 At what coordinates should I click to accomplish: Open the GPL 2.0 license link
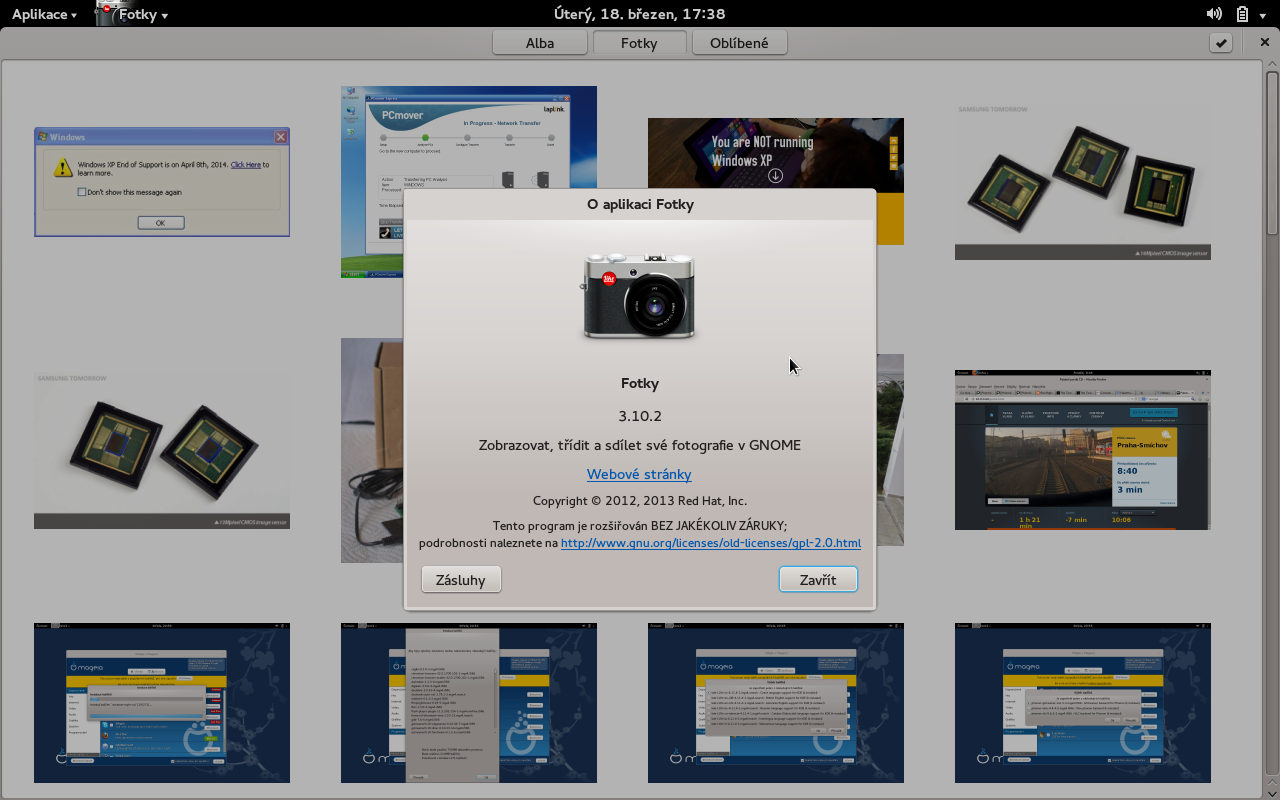pyautogui.click(x=711, y=543)
